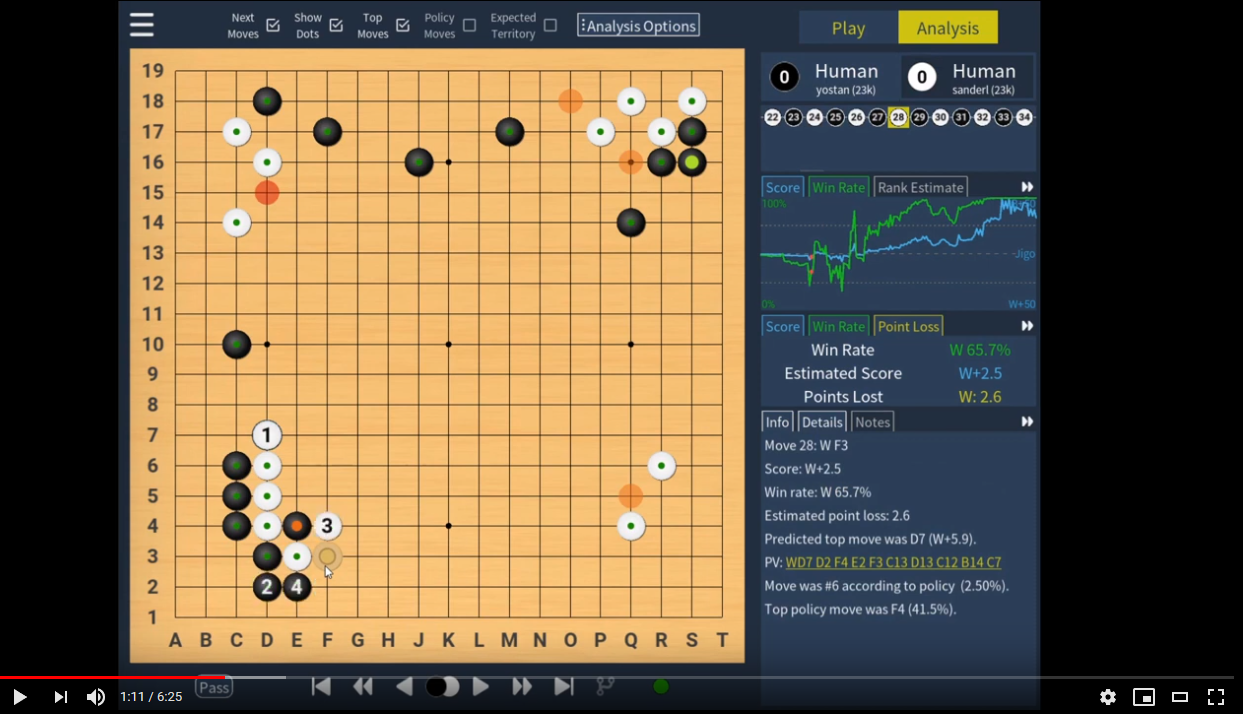This screenshot has width=1243, height=714.
Task: Uncheck the Top Moves checkbox
Action: pyautogui.click(x=403, y=25)
